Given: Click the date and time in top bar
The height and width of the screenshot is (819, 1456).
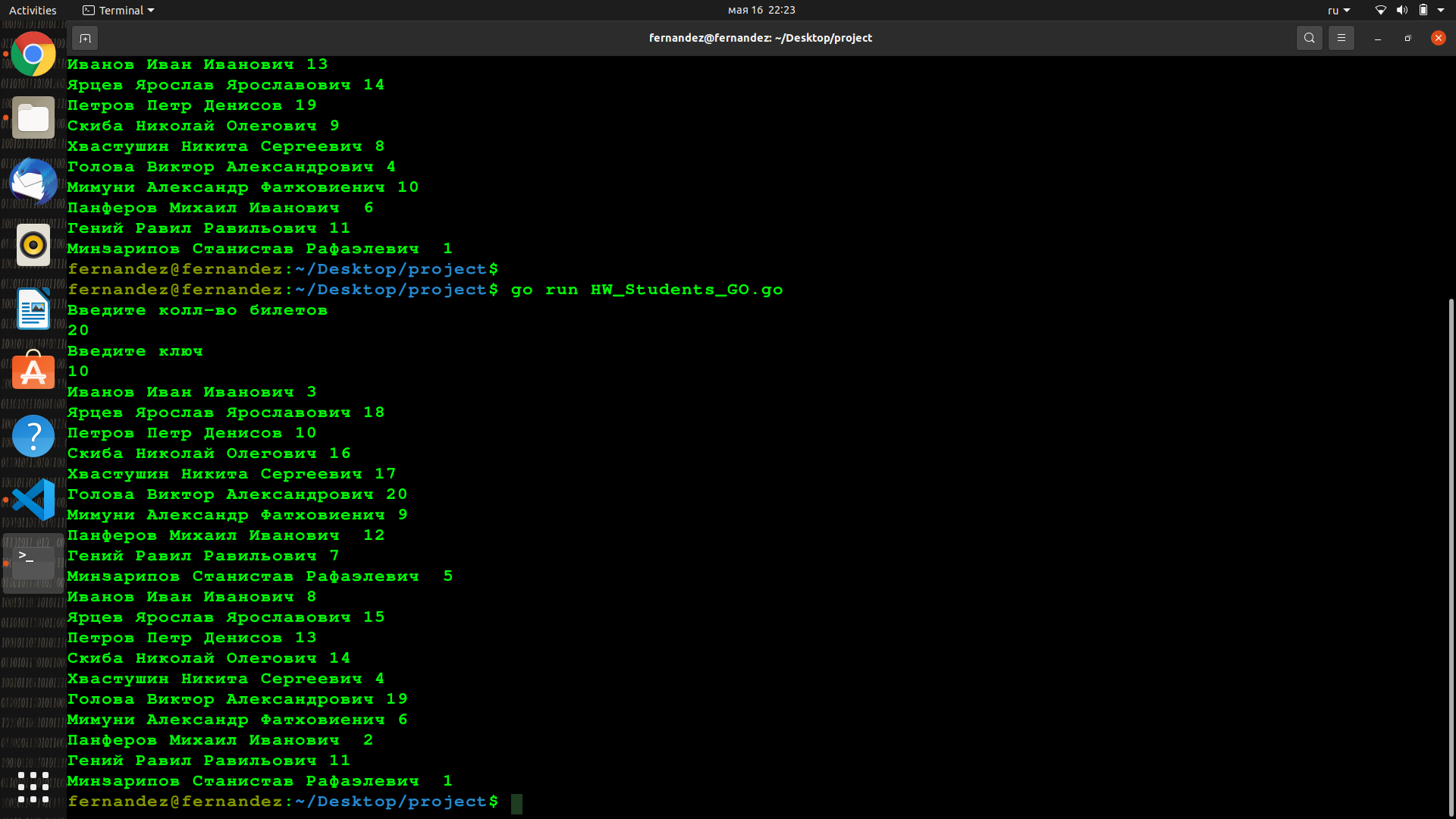Looking at the screenshot, I should (762, 10).
